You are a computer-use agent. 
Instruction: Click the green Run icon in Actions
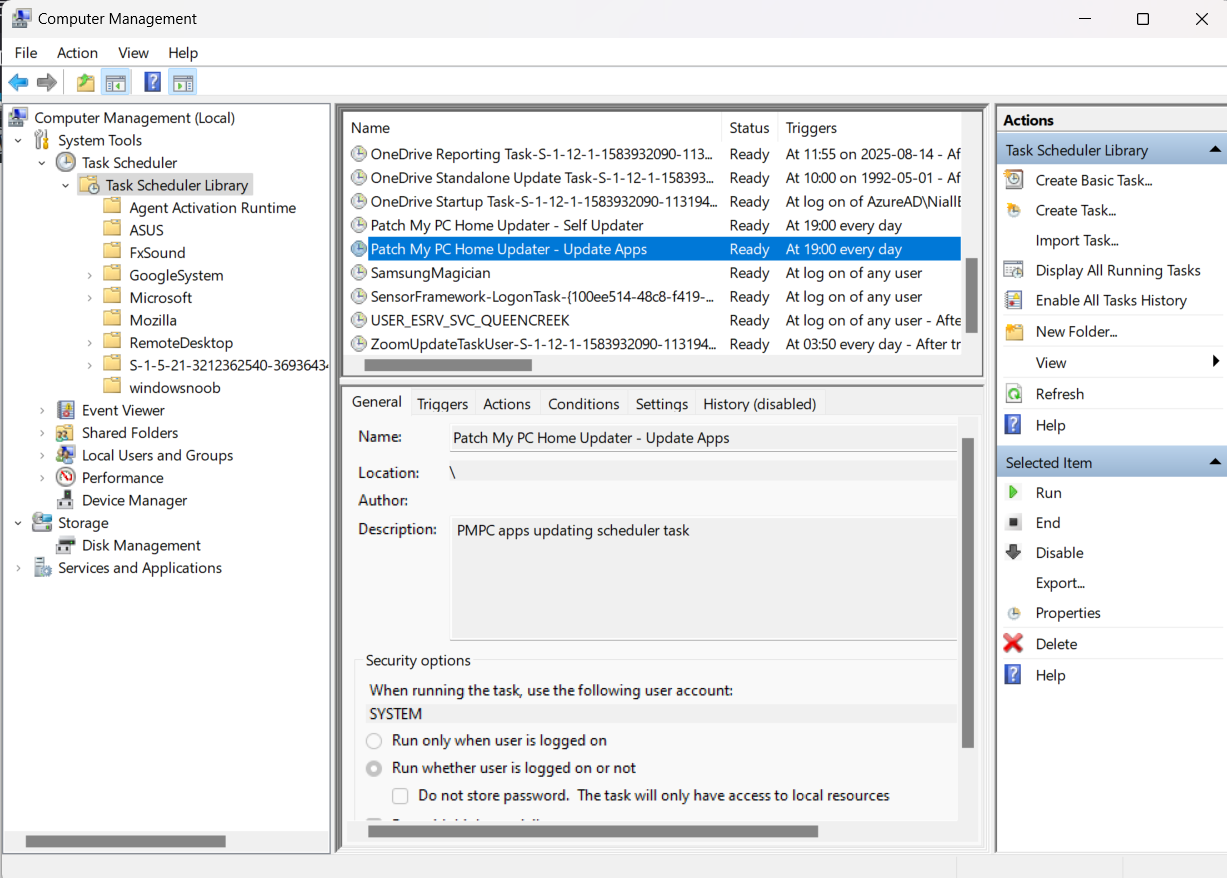(x=1013, y=493)
